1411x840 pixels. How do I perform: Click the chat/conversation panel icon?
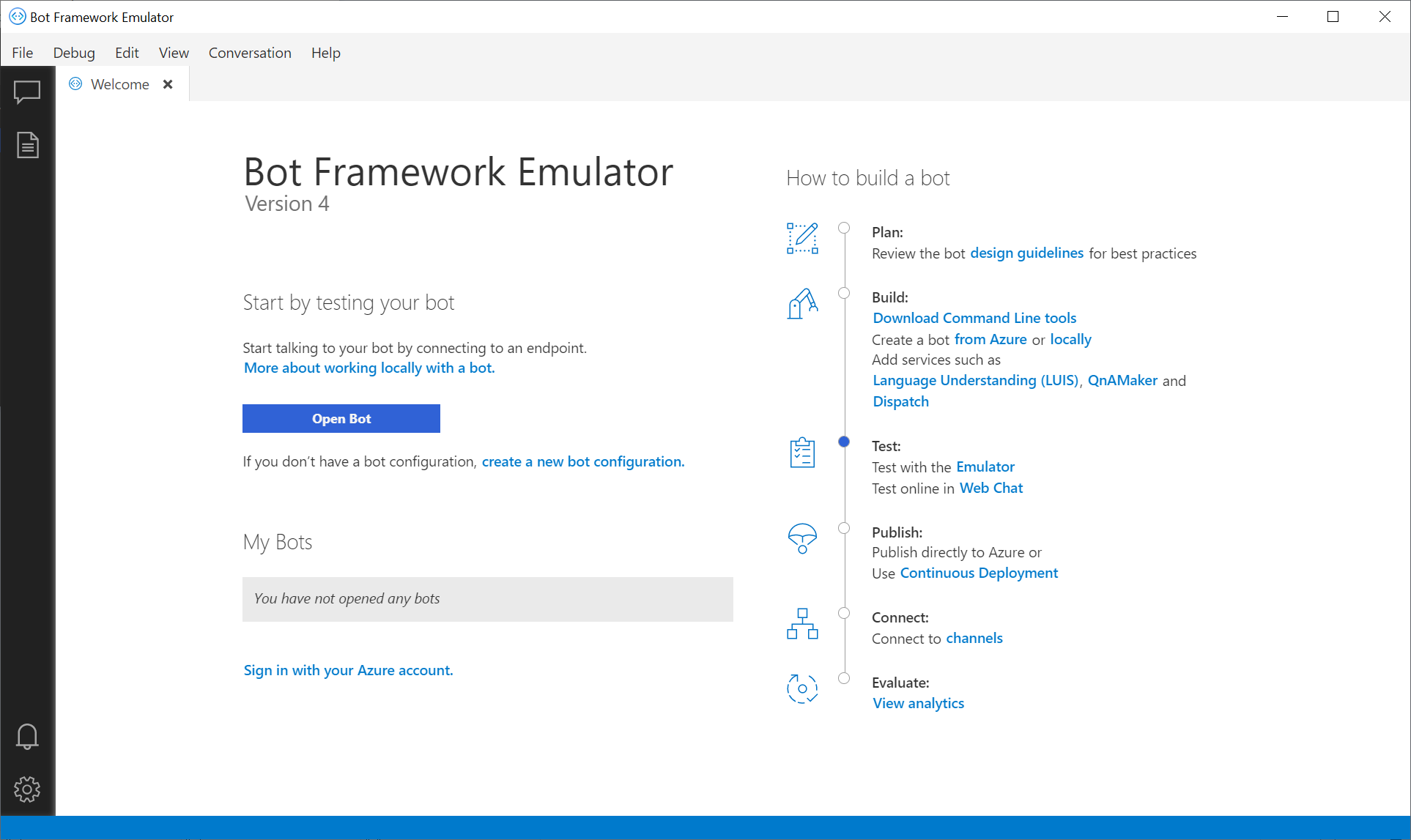27,92
